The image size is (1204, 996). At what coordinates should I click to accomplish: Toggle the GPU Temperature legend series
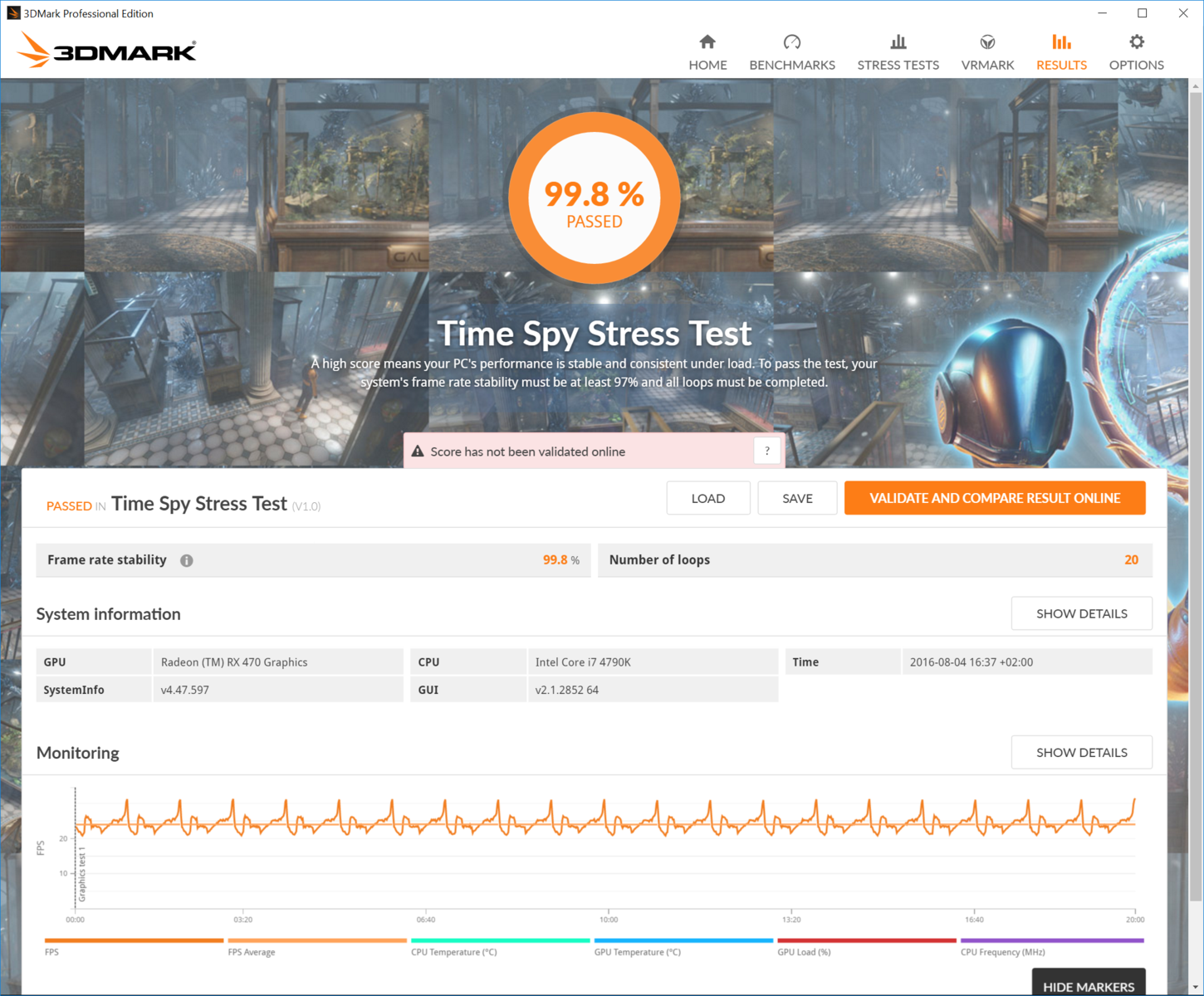click(683, 947)
